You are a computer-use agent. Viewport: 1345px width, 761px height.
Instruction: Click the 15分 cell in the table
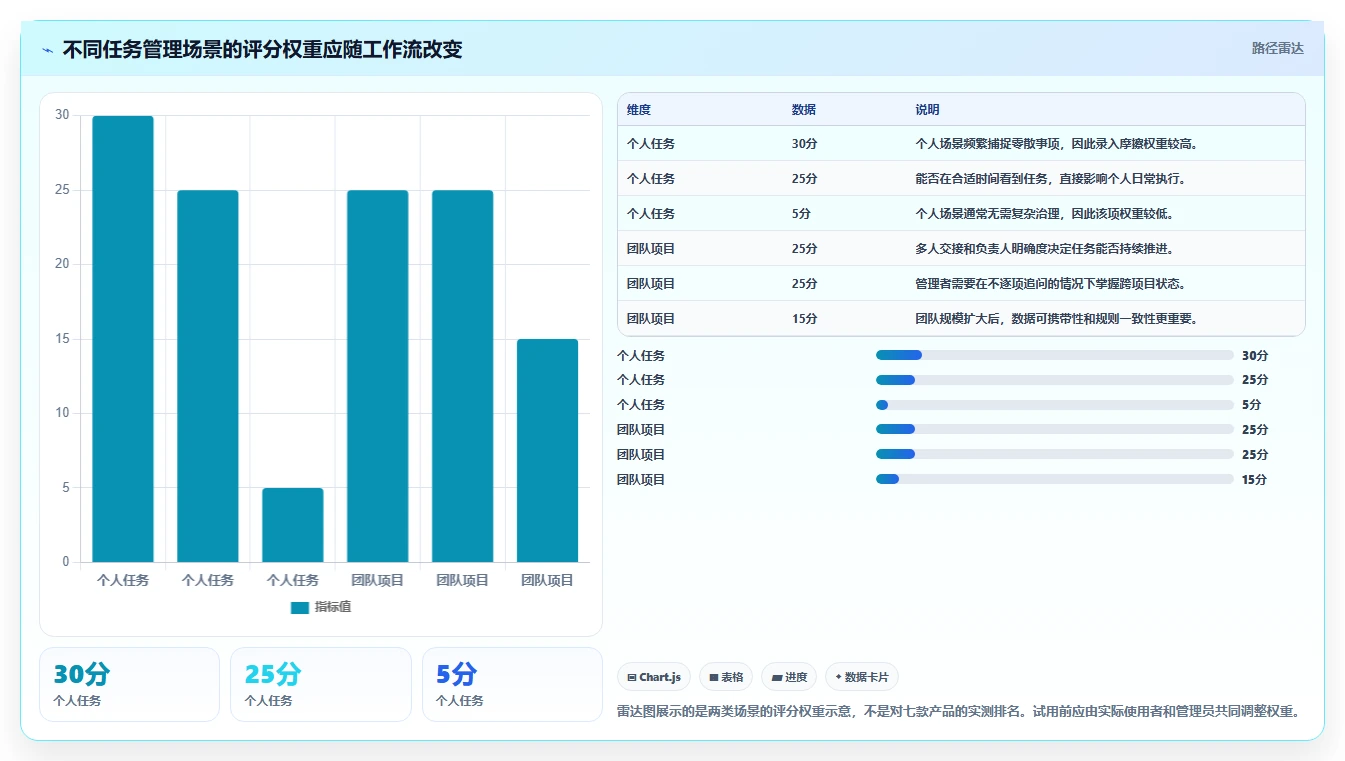pyautogui.click(x=804, y=319)
